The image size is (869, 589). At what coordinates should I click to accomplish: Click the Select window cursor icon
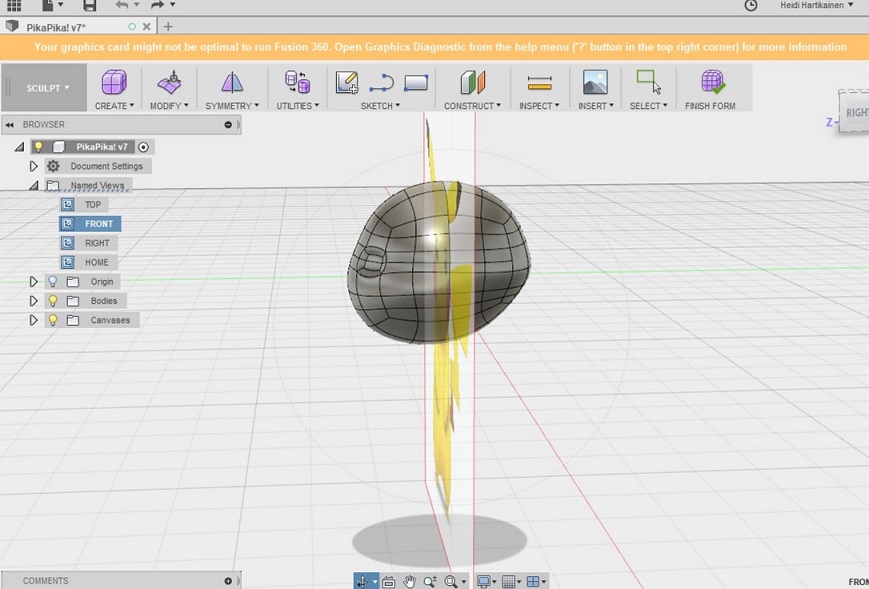click(648, 82)
